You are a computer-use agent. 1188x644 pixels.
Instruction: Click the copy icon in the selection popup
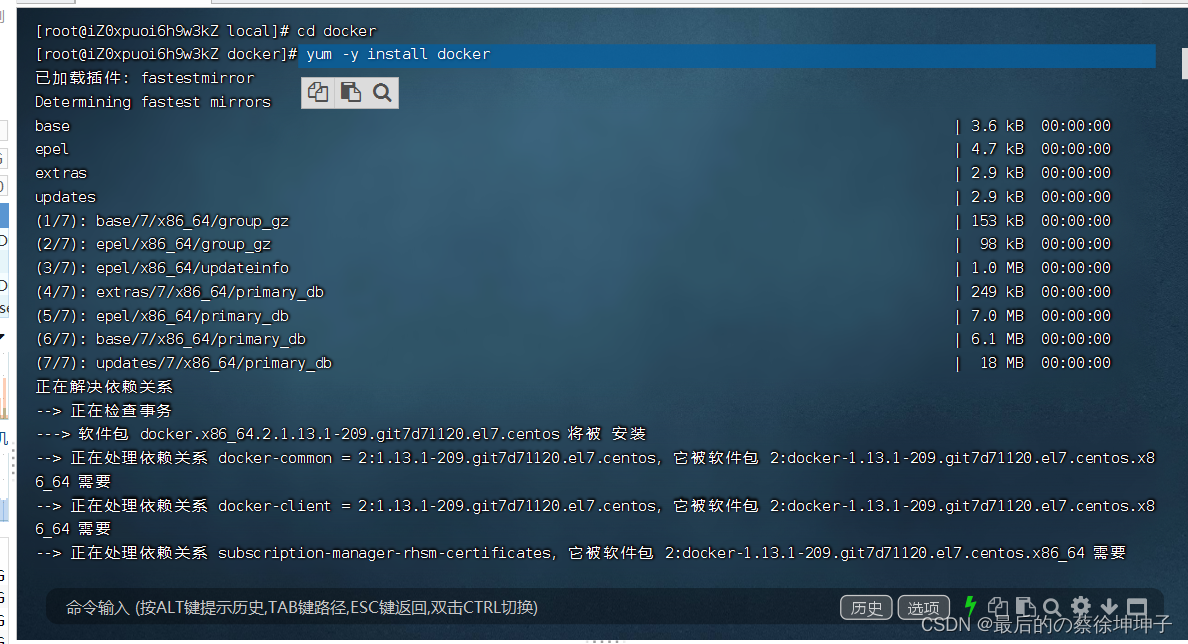[318, 92]
